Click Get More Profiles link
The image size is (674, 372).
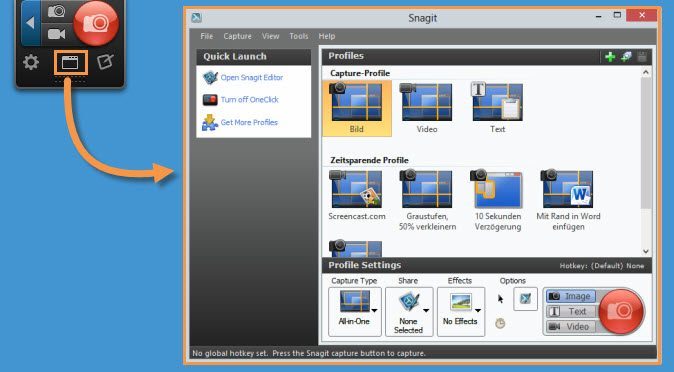249,122
